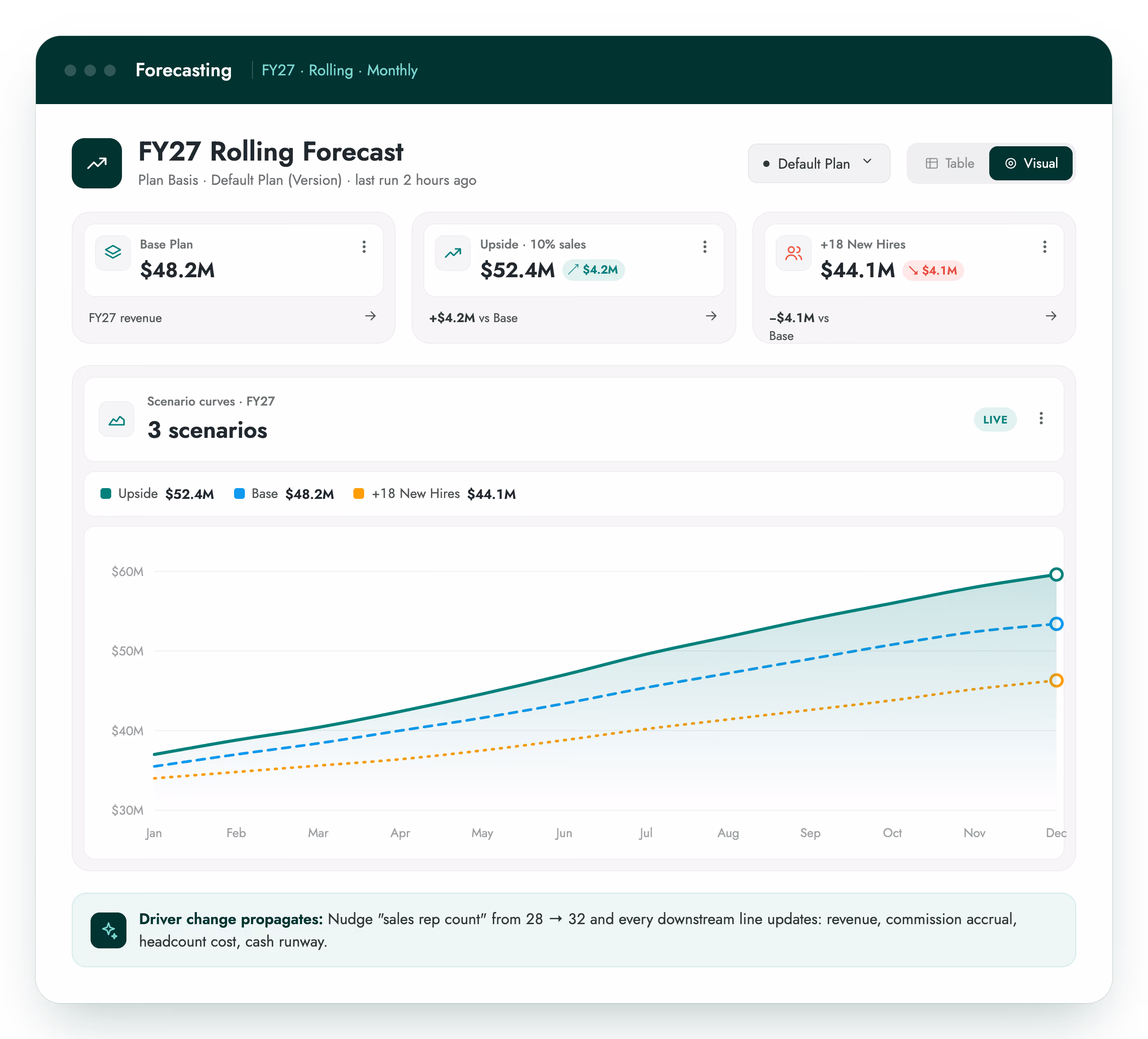Click the '3 scenarios' heading

(x=207, y=430)
